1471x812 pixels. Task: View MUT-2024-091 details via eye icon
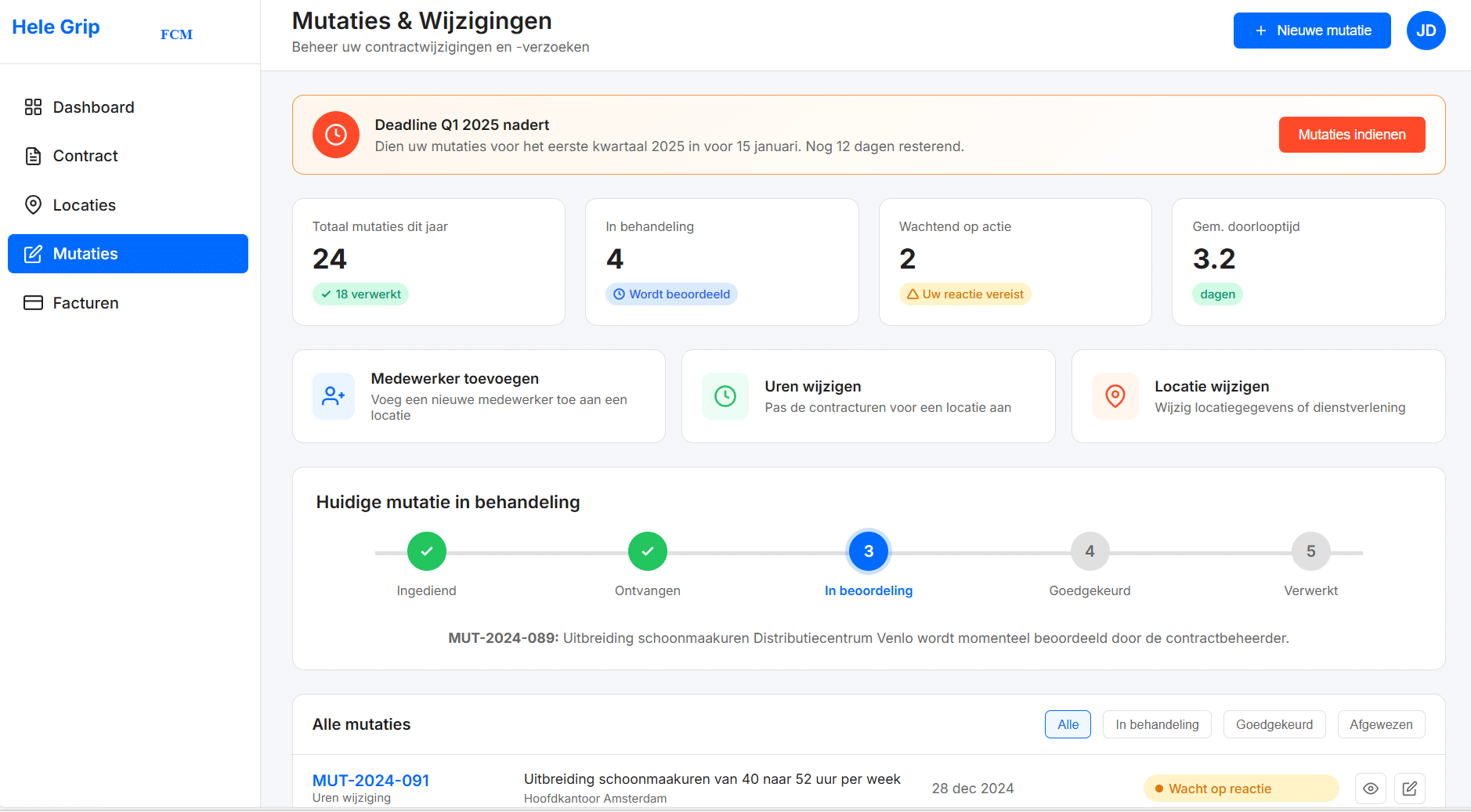pyautogui.click(x=1370, y=789)
